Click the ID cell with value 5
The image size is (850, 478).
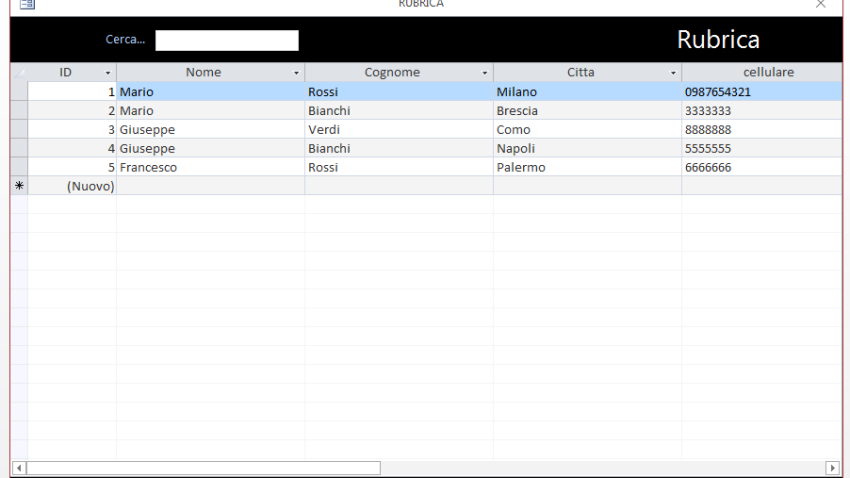coord(72,167)
